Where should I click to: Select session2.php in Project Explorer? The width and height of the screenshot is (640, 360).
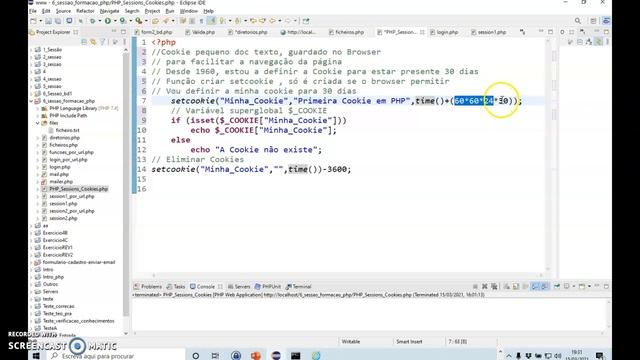63,218
